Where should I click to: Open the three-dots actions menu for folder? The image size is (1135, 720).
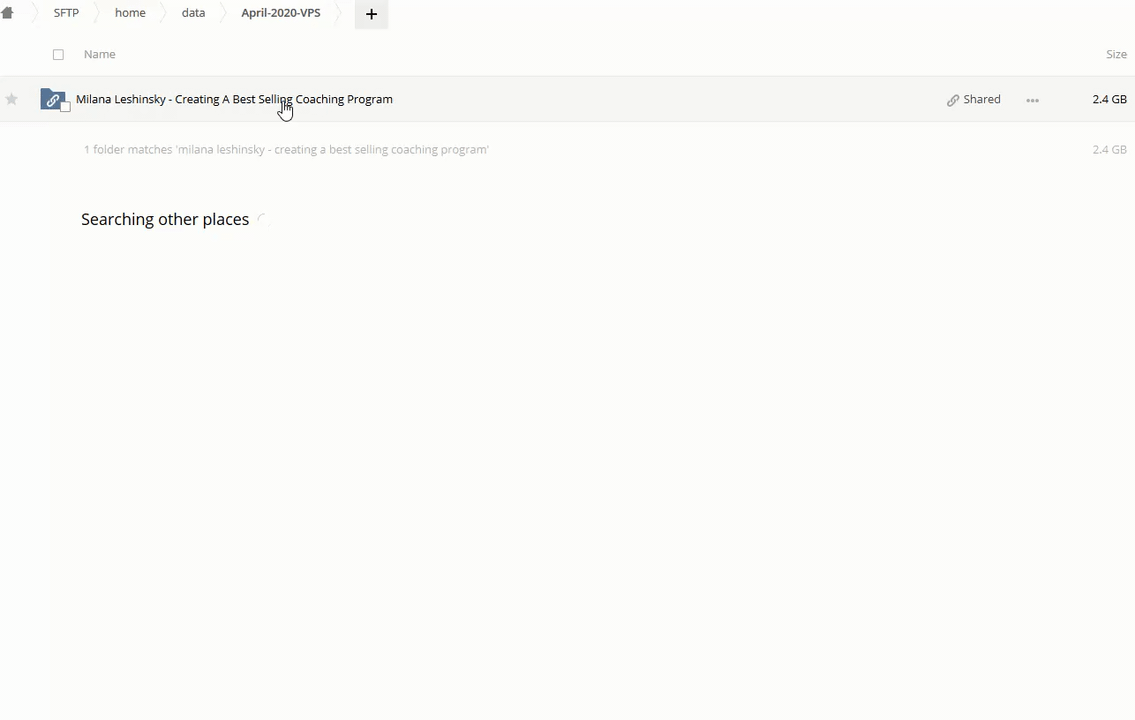click(x=1032, y=100)
